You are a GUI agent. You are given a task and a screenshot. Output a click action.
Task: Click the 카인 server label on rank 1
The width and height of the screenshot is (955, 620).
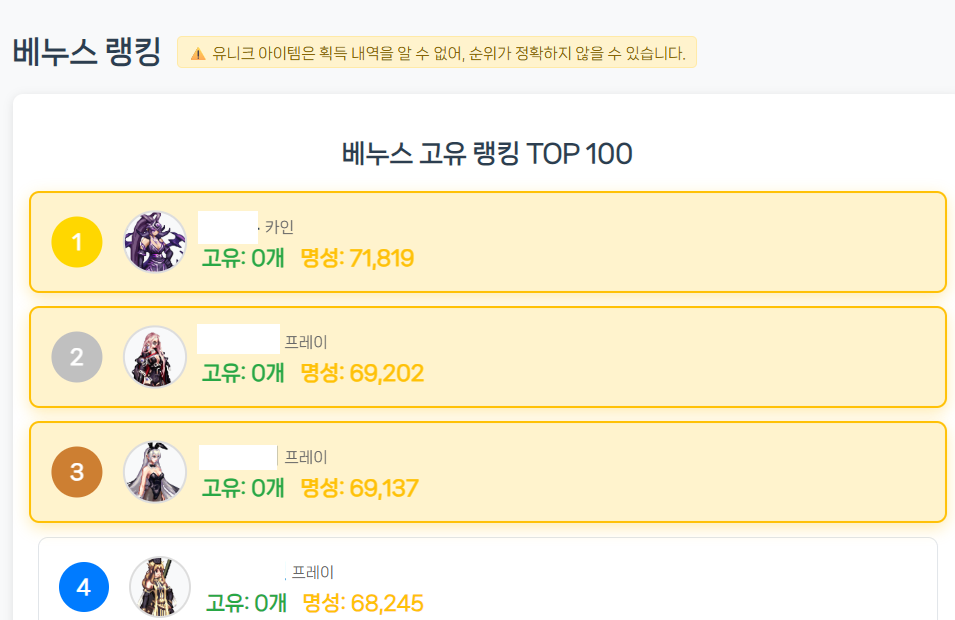pos(279,228)
